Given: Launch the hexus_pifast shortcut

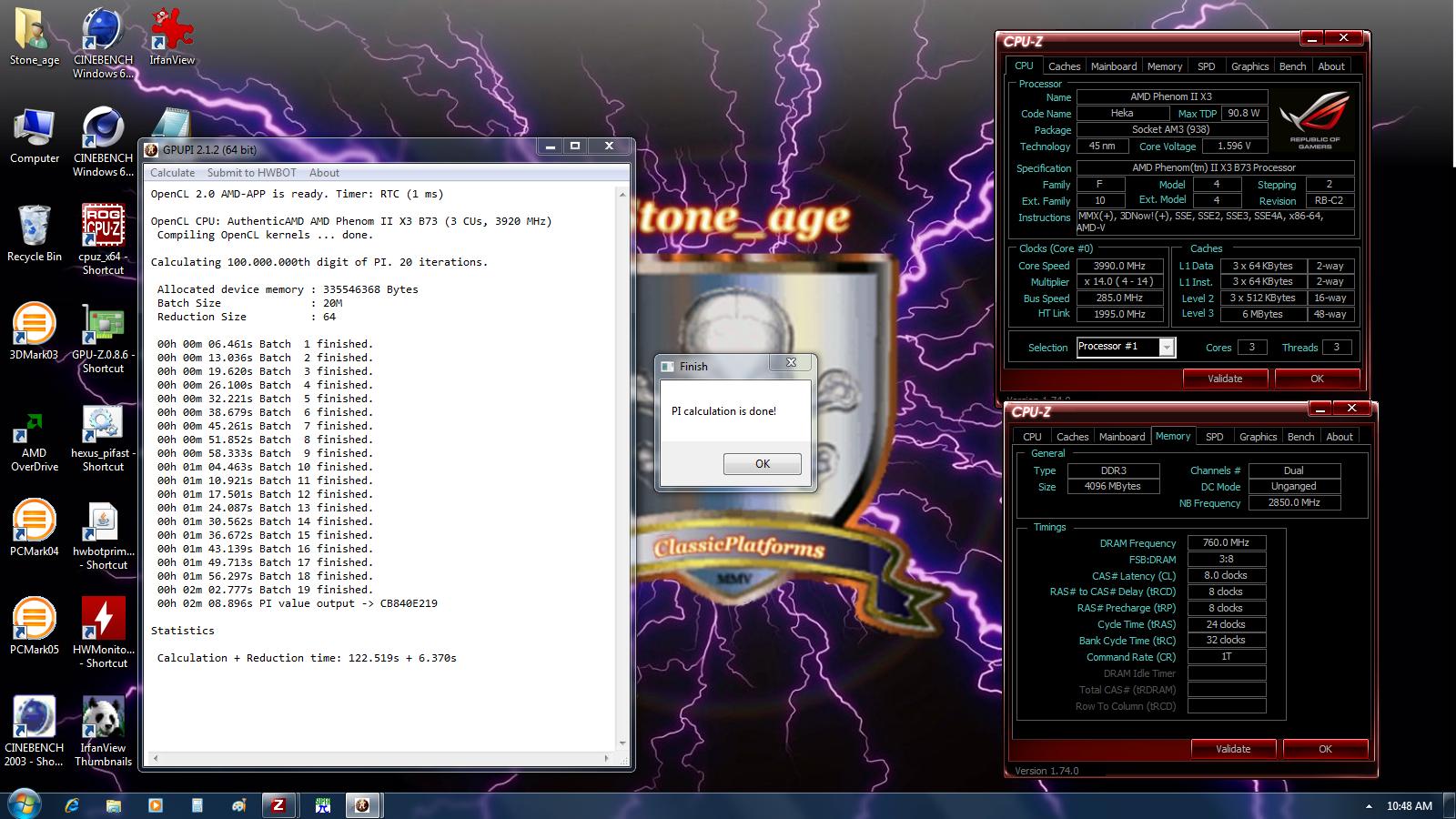Looking at the screenshot, I should click(103, 436).
